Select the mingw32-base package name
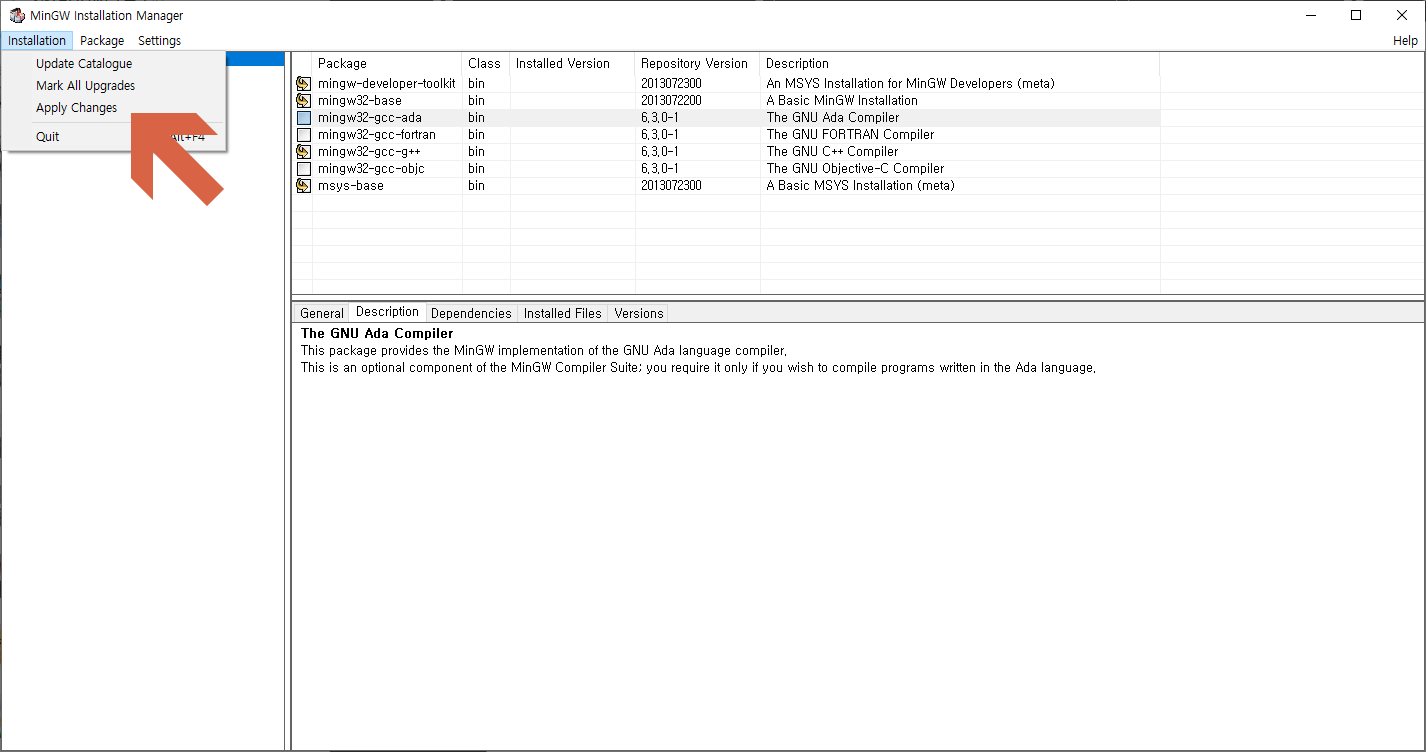The height and width of the screenshot is (752, 1426). (x=360, y=101)
